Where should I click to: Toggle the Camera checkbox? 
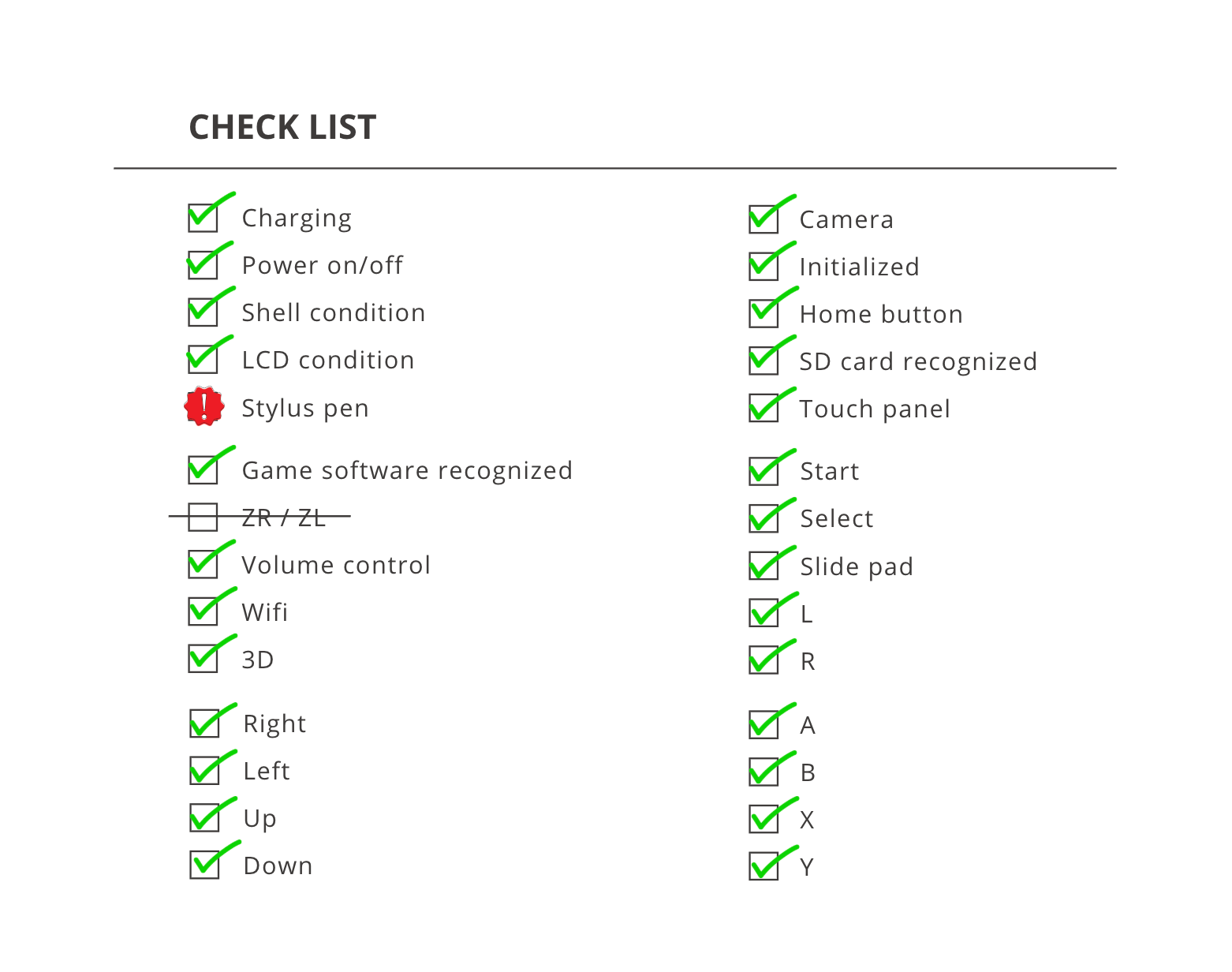tap(763, 219)
